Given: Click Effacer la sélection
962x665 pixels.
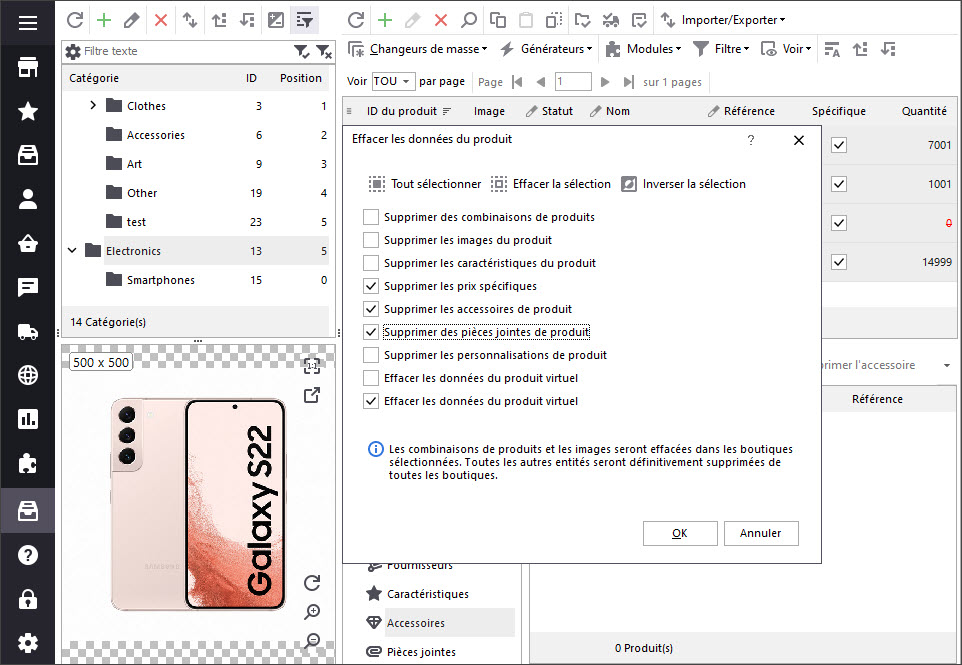Looking at the screenshot, I should [x=551, y=184].
